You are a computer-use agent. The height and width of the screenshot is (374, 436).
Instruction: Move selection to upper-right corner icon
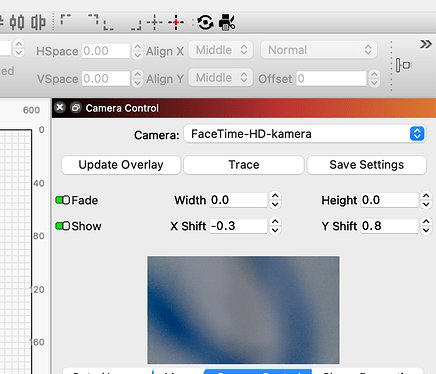click(94, 19)
